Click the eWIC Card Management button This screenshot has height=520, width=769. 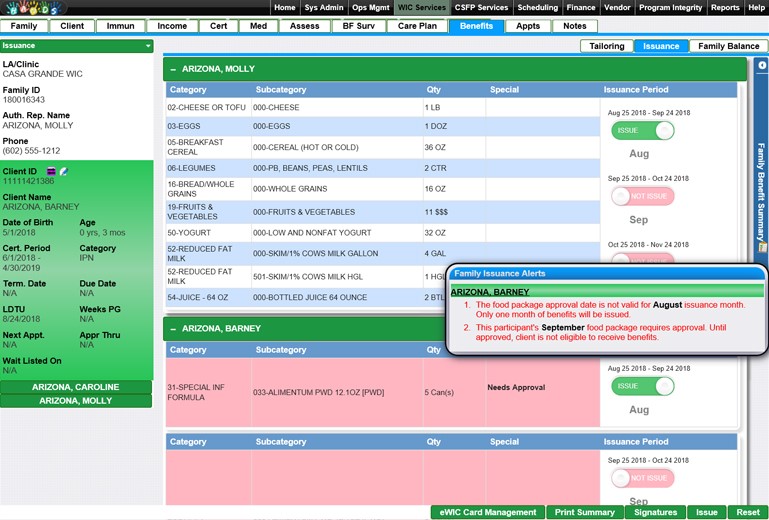[x=488, y=512]
